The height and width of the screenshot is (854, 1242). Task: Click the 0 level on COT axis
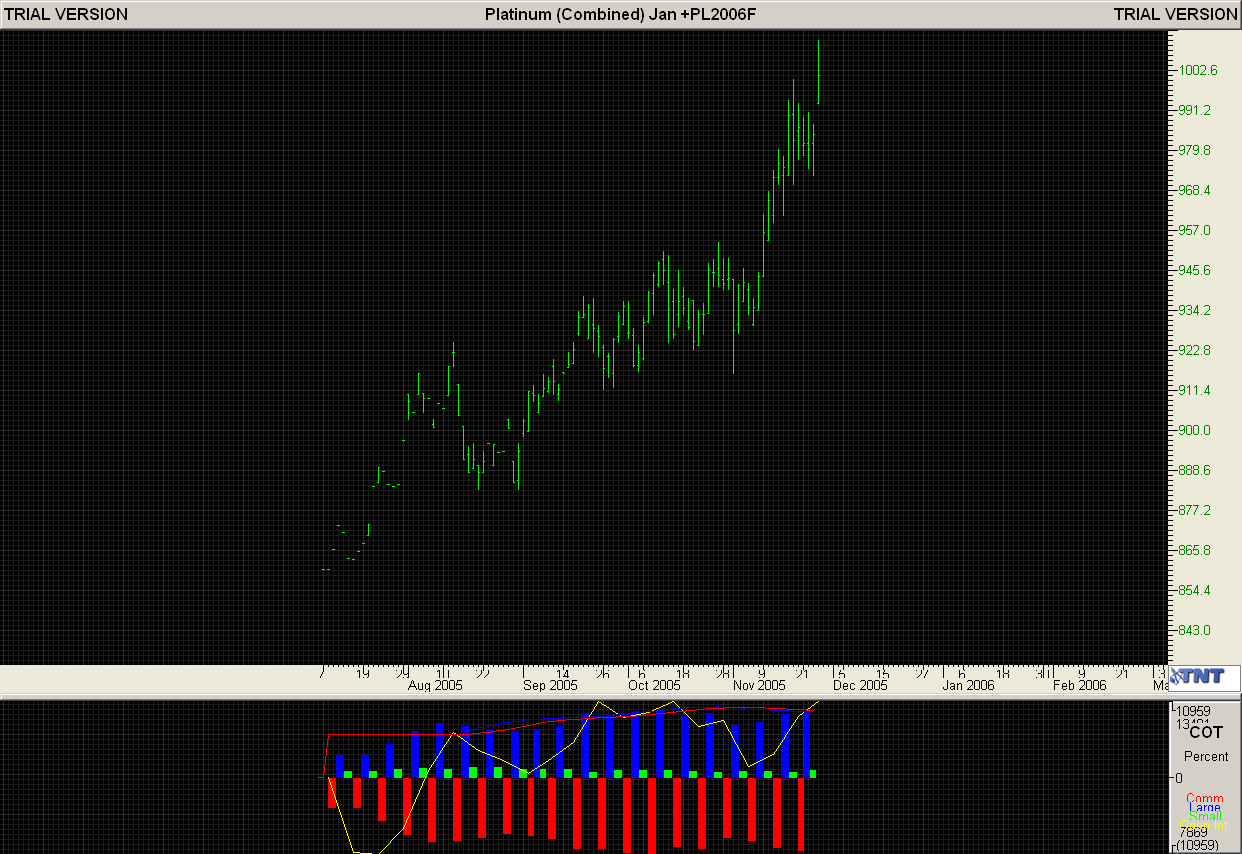click(1179, 777)
